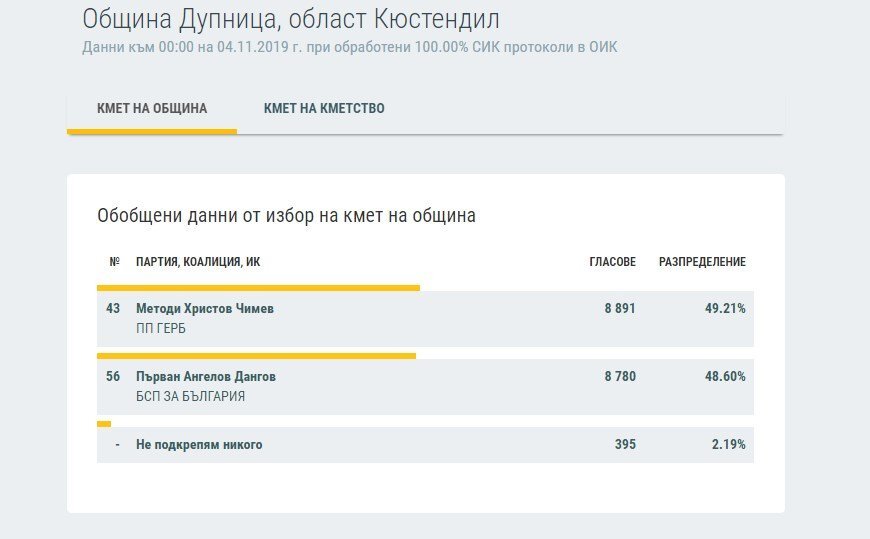Select candidate Методи Христов Чимев
This screenshot has width=870, height=539.
(x=205, y=309)
